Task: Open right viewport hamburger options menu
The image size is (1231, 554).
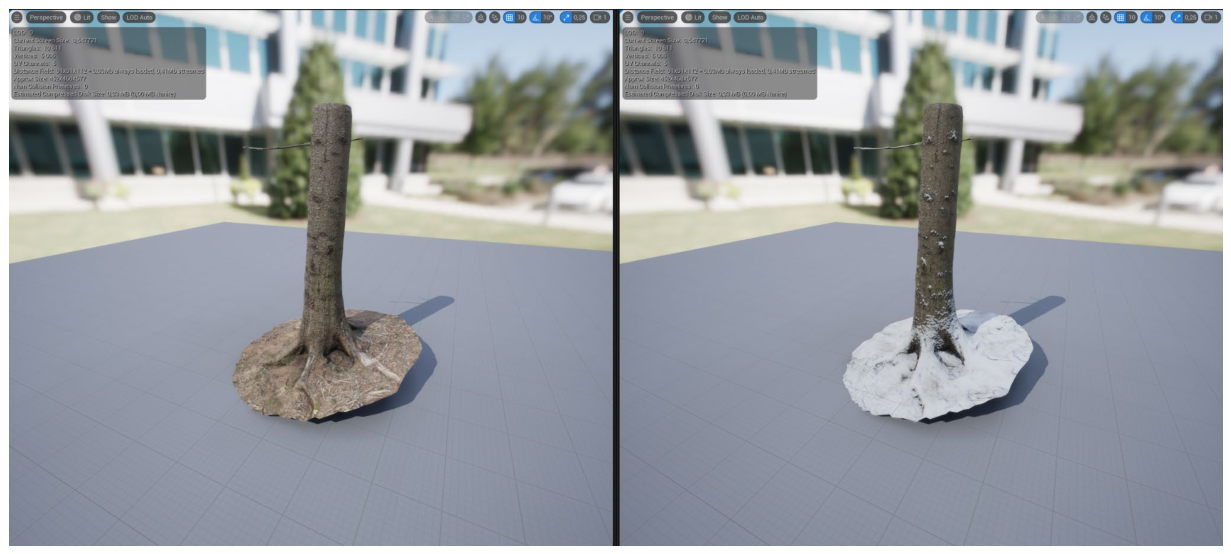Action: coord(627,18)
